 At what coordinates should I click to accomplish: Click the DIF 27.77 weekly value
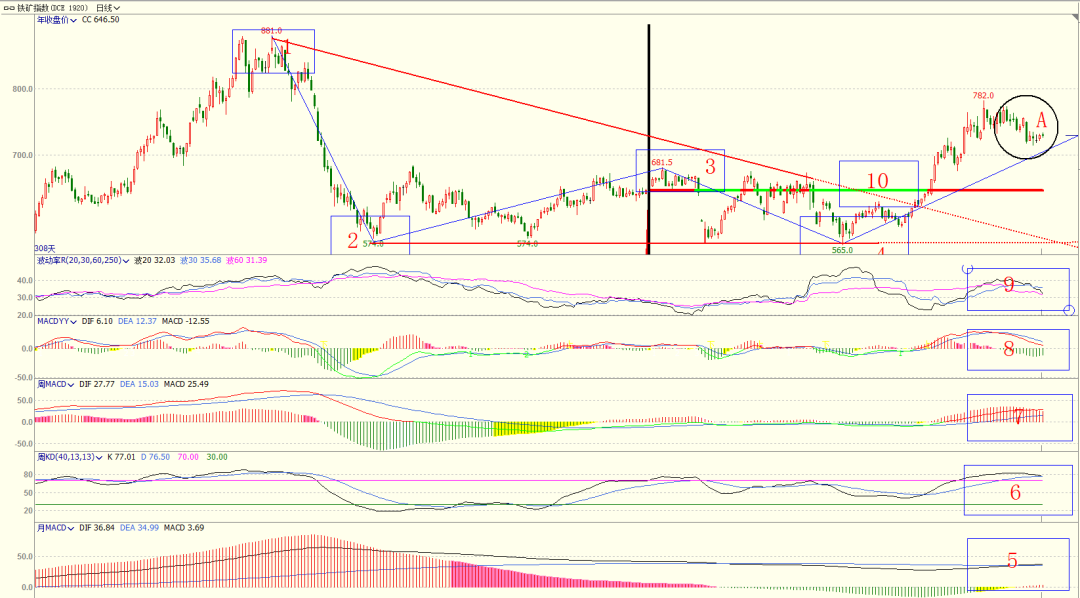tap(98, 384)
